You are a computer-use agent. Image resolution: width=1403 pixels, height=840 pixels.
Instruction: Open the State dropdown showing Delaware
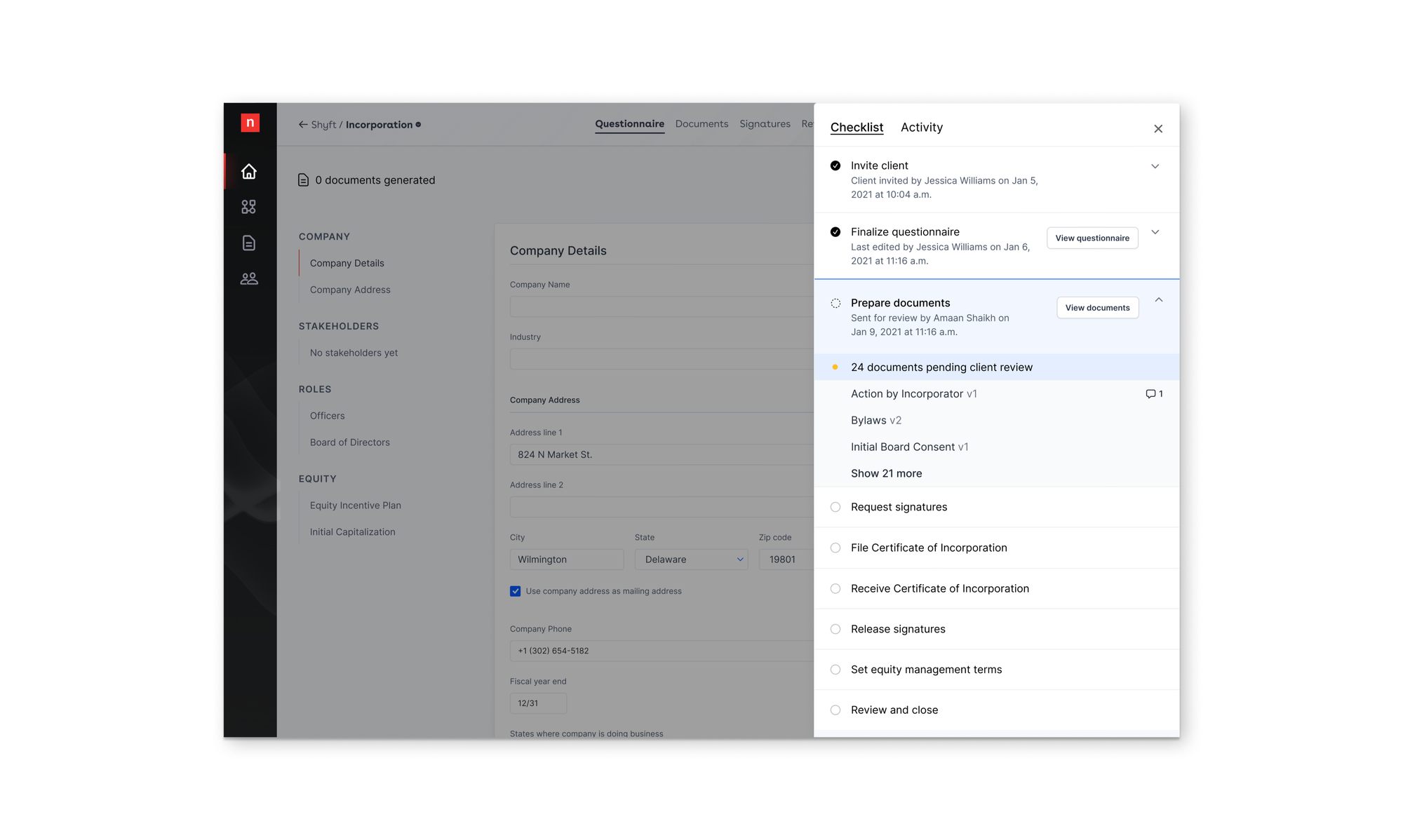tap(691, 560)
